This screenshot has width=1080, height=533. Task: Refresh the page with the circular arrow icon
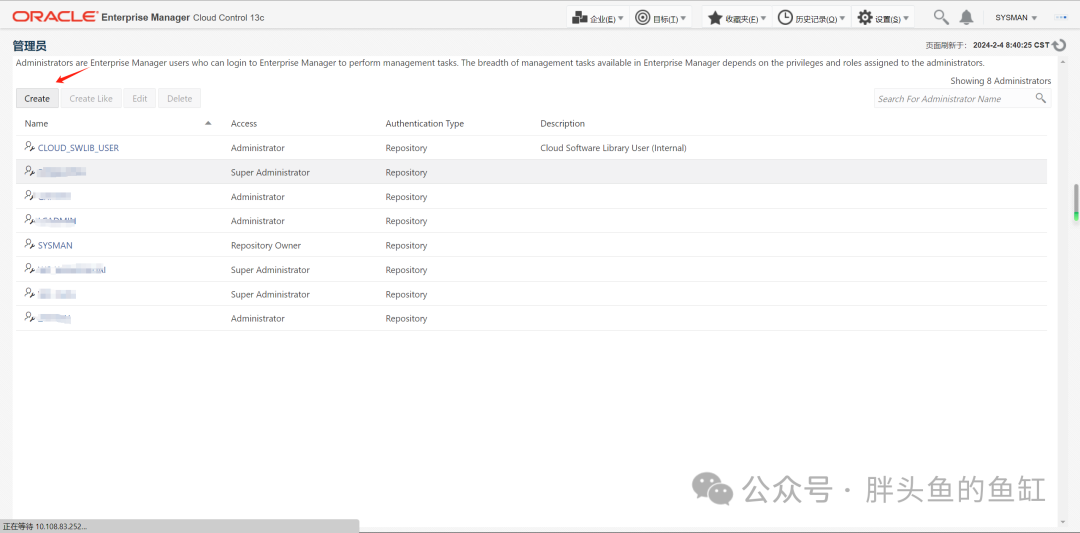click(1059, 45)
